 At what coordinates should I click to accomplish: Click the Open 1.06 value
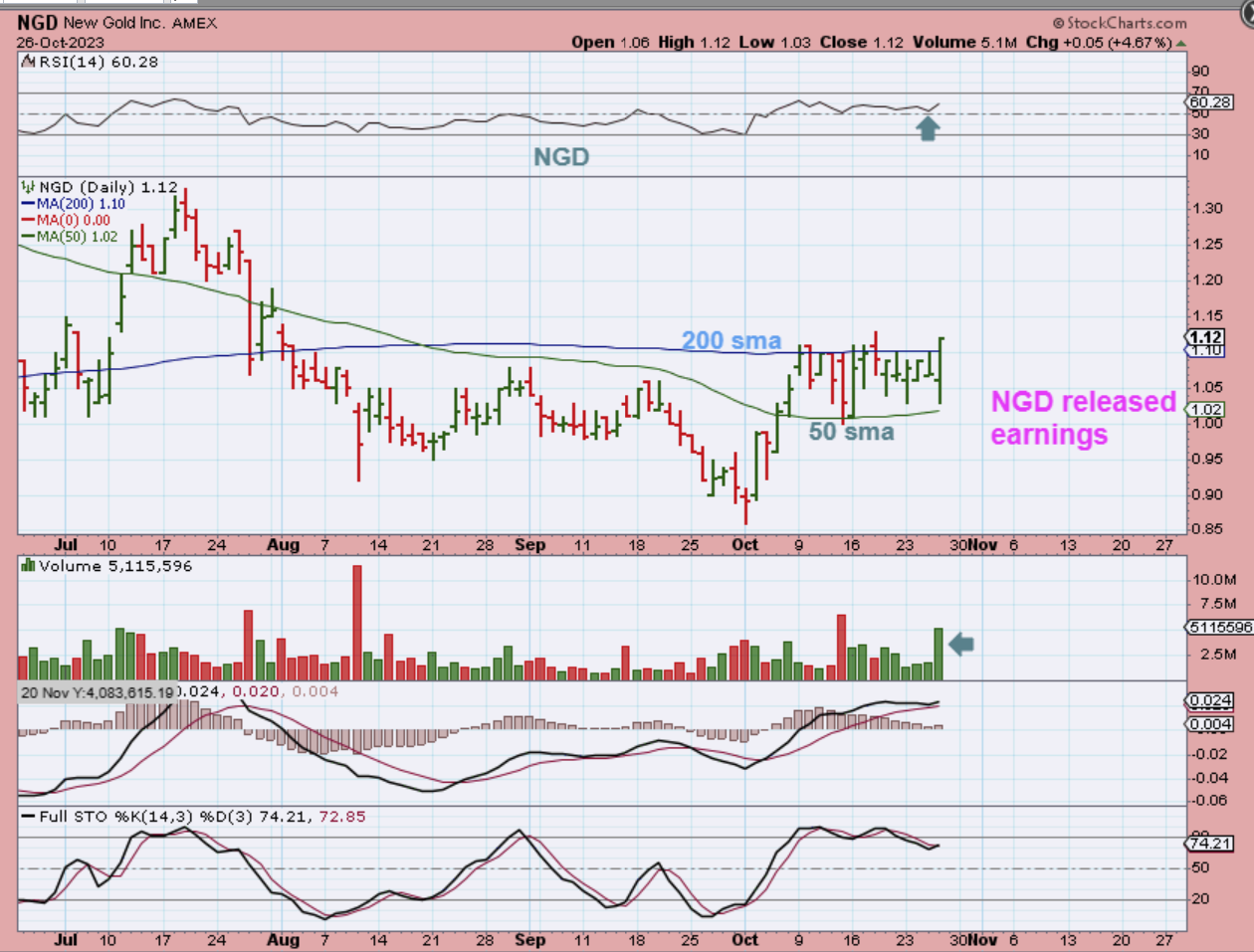point(610,42)
